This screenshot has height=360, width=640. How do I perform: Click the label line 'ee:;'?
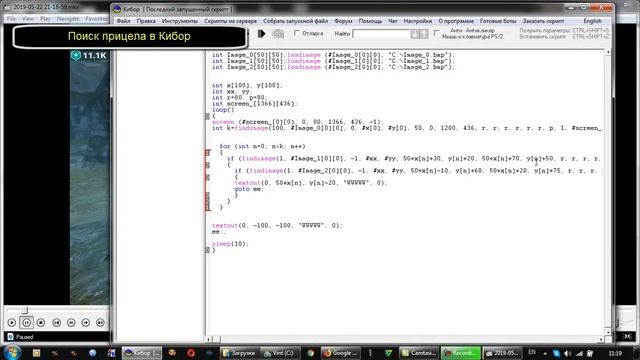click(x=219, y=232)
